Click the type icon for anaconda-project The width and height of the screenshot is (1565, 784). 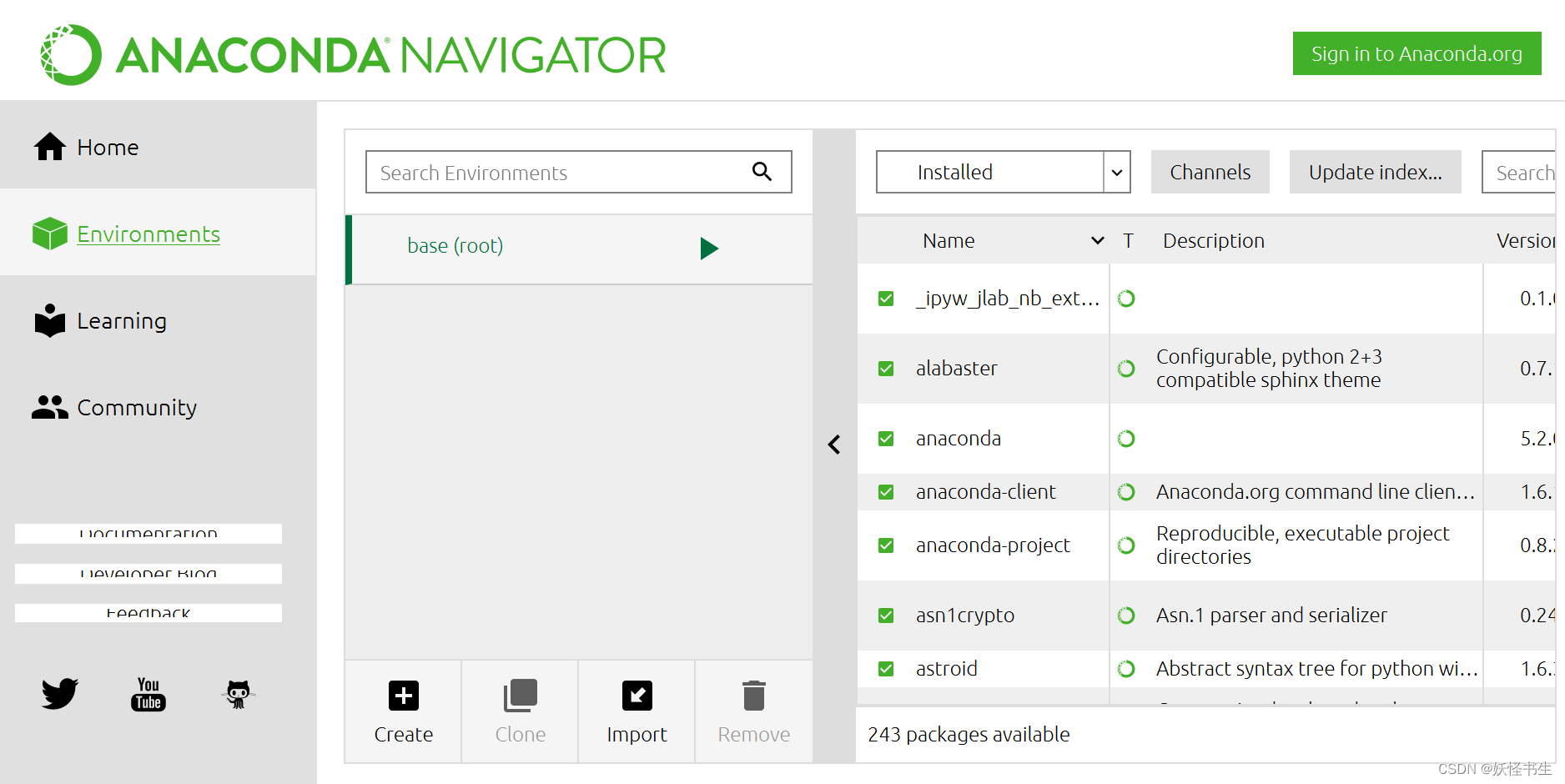click(x=1126, y=545)
